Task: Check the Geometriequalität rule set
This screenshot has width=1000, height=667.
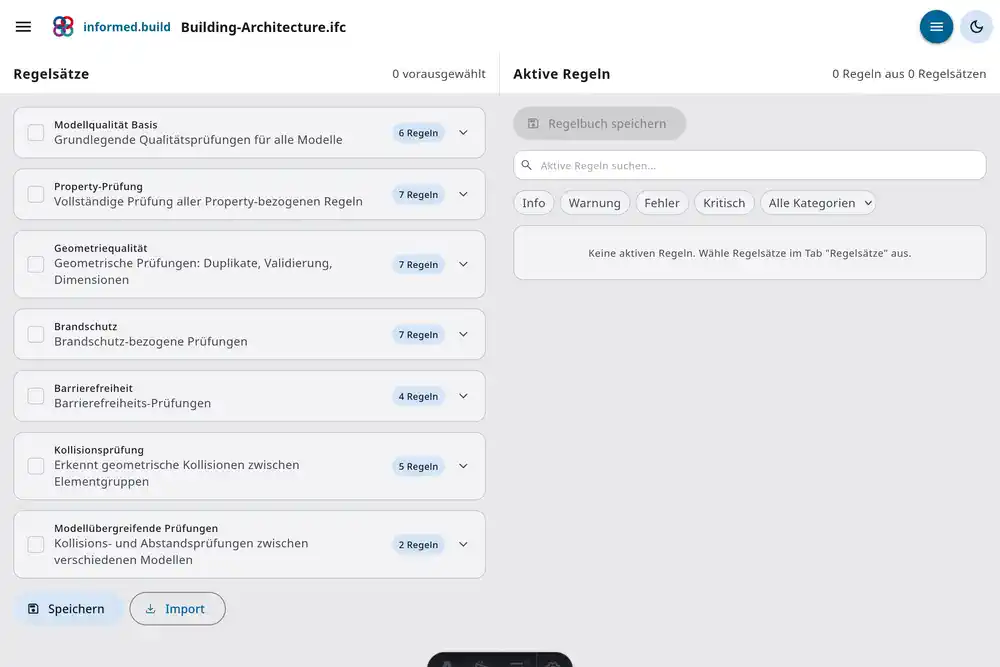Action: pyautogui.click(x=36, y=264)
